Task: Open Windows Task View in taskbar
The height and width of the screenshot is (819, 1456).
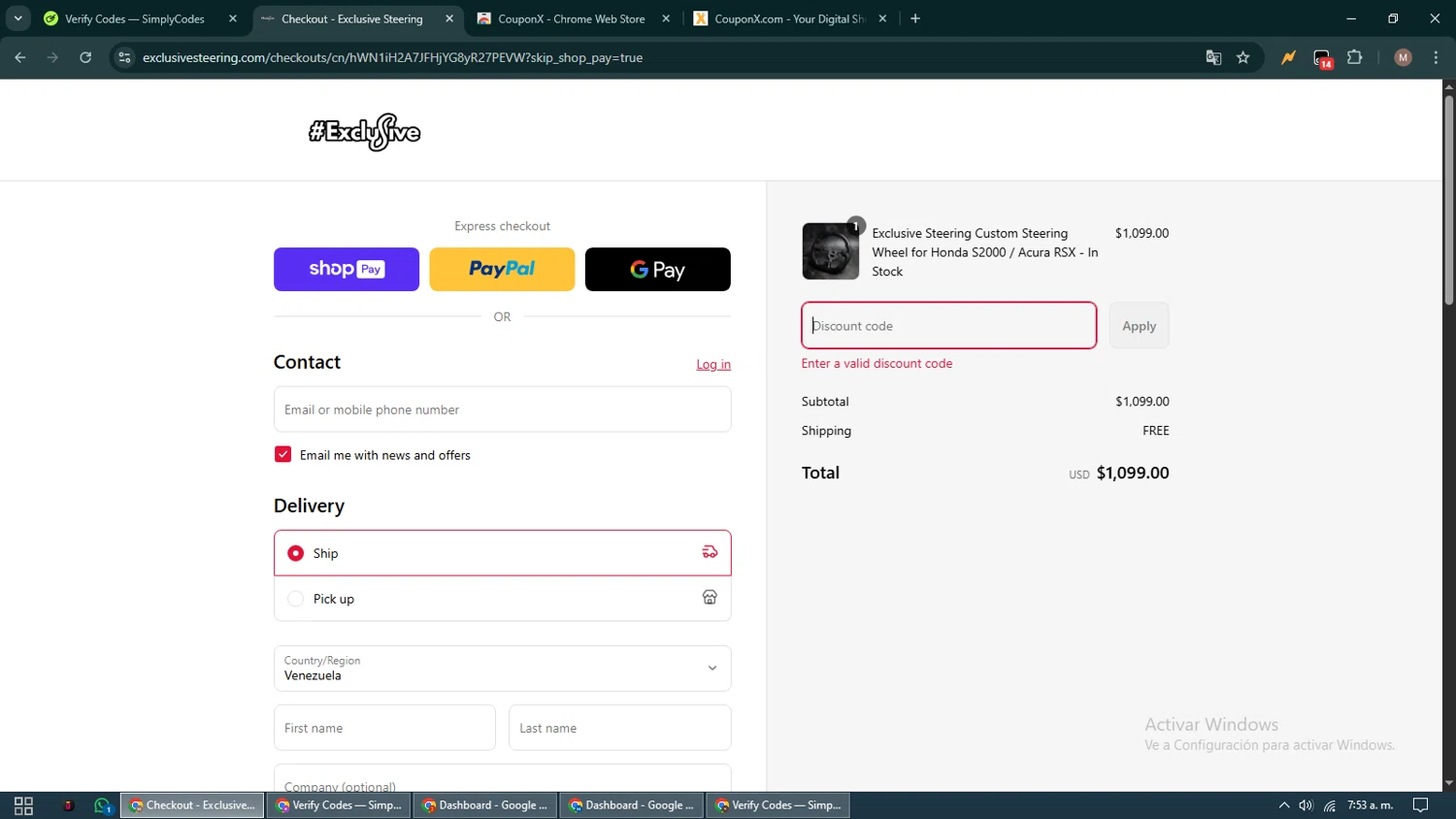Action: pos(23,805)
